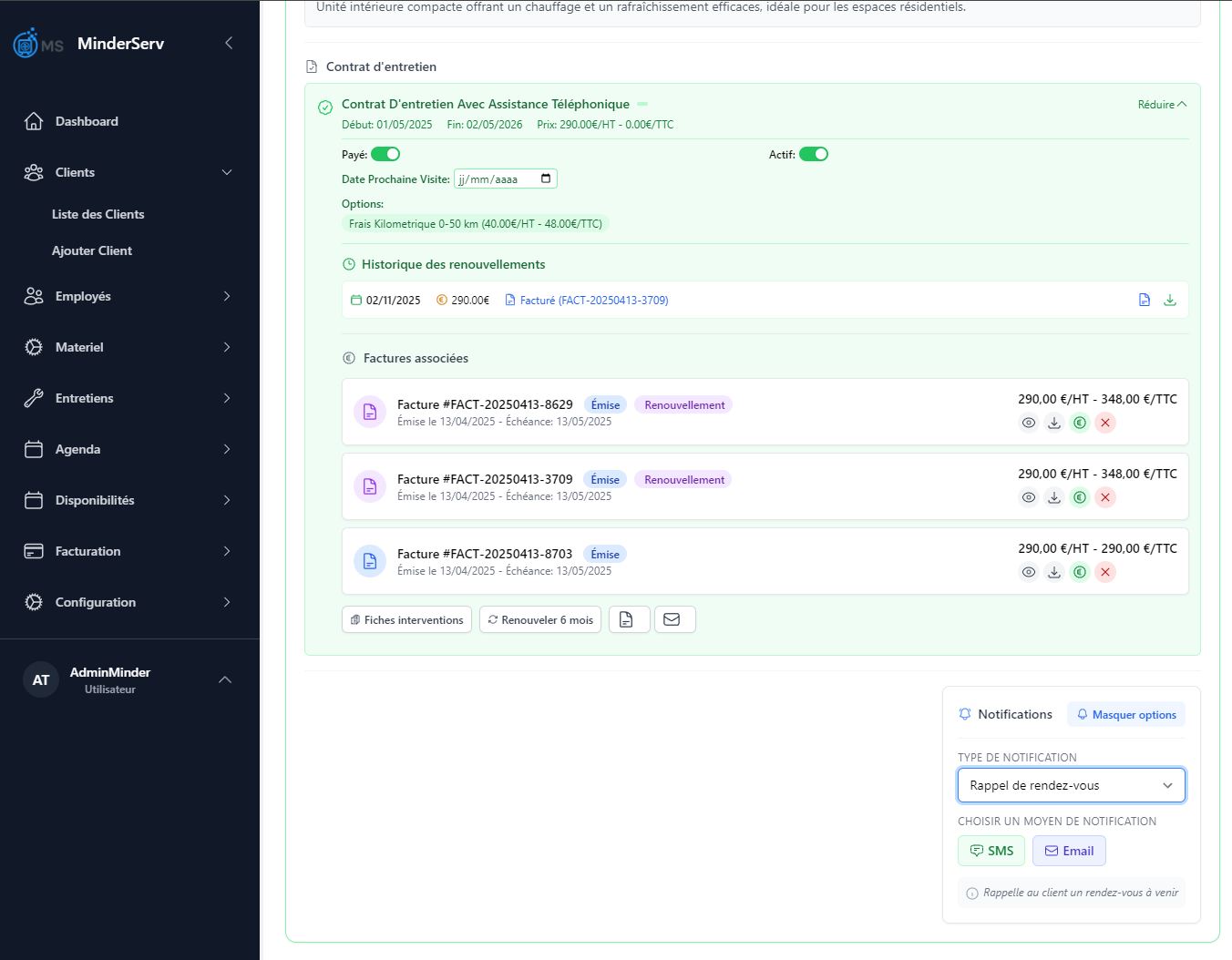
Task: Preview Facture FACT-20250413-8629 with the eye icon
Action: click(x=1029, y=423)
